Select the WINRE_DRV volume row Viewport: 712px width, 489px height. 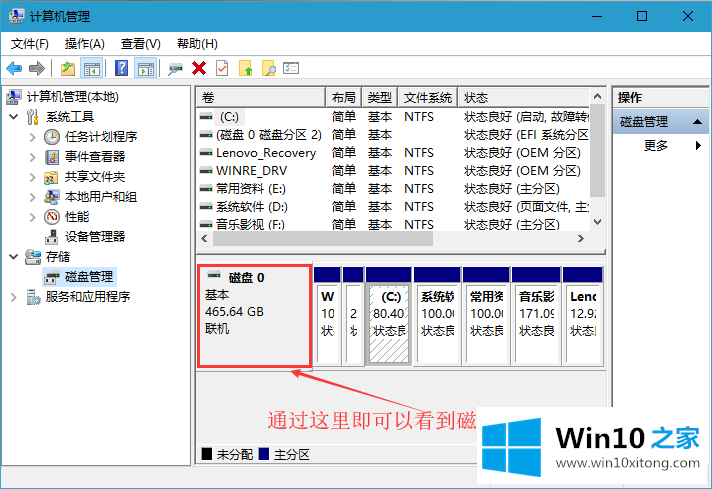[393, 171]
